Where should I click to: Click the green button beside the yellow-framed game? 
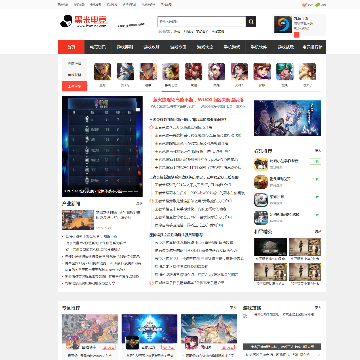pyautogui.click(x=315, y=162)
